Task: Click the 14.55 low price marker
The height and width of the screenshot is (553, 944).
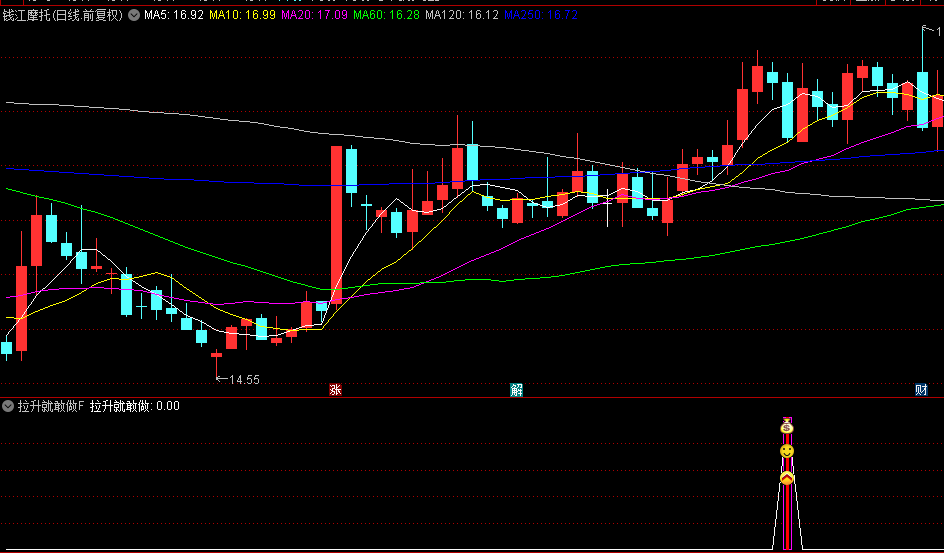Action: click(x=238, y=380)
